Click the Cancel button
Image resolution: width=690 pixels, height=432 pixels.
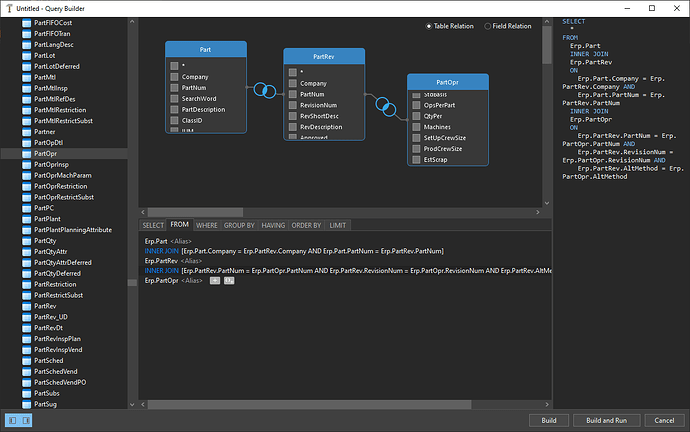(664, 421)
